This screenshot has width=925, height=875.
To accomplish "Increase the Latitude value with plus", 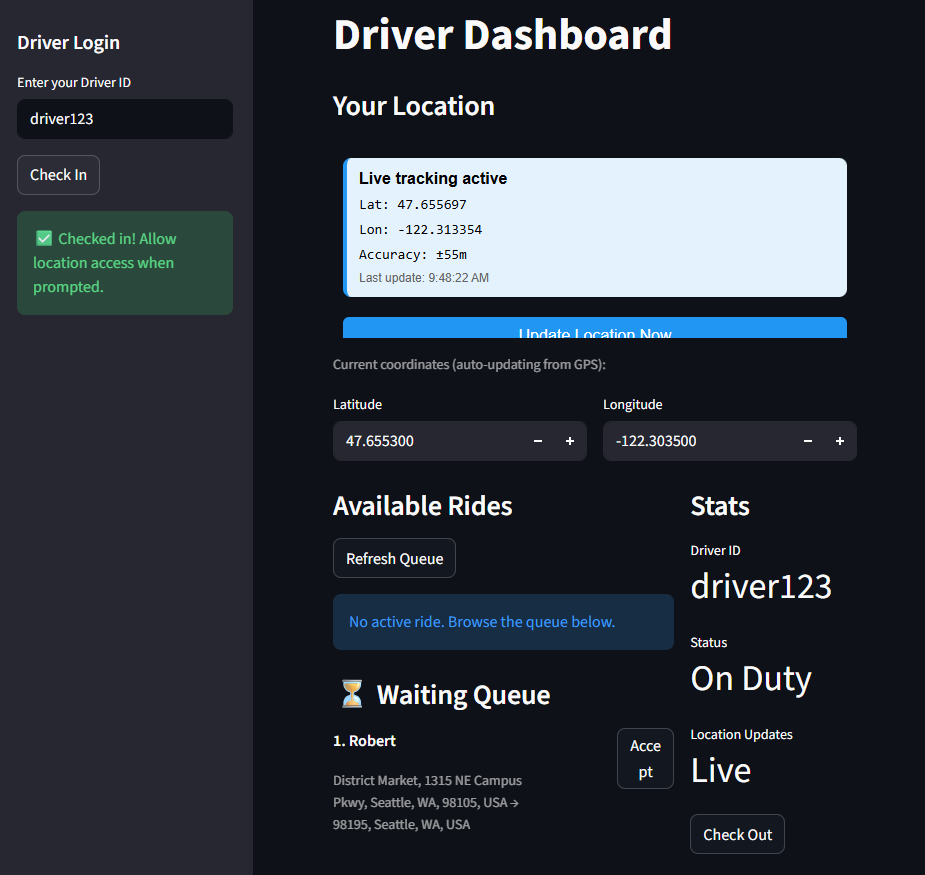I will point(570,441).
